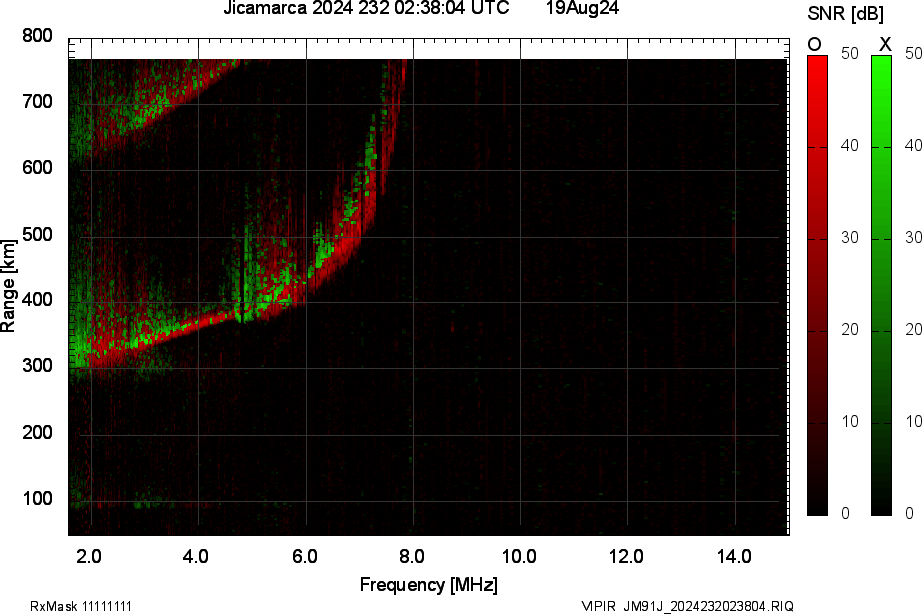This screenshot has width=922, height=614.
Task: Click the 'X' legend label
Action: (x=885, y=44)
